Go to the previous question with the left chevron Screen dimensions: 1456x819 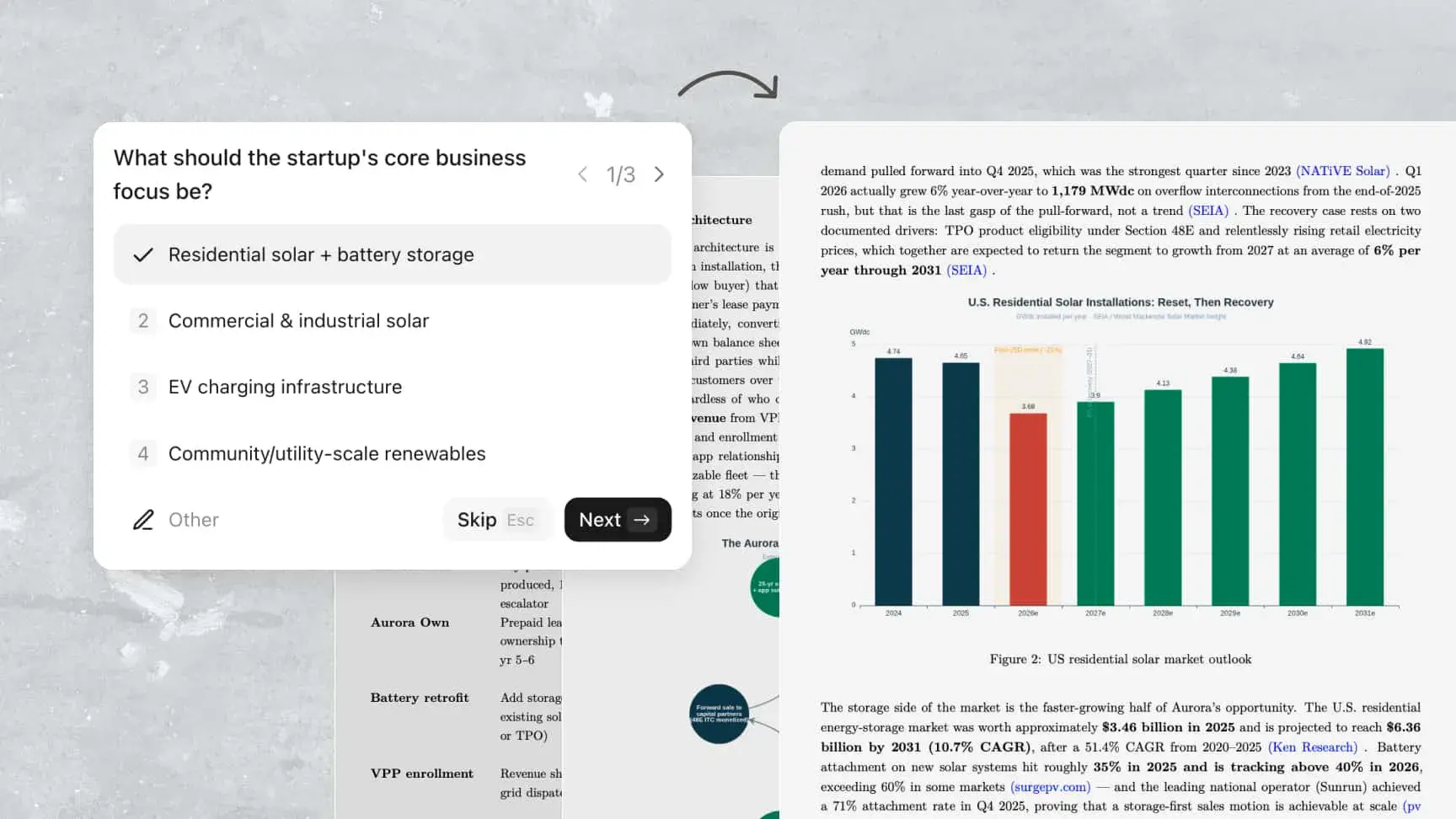tap(582, 174)
